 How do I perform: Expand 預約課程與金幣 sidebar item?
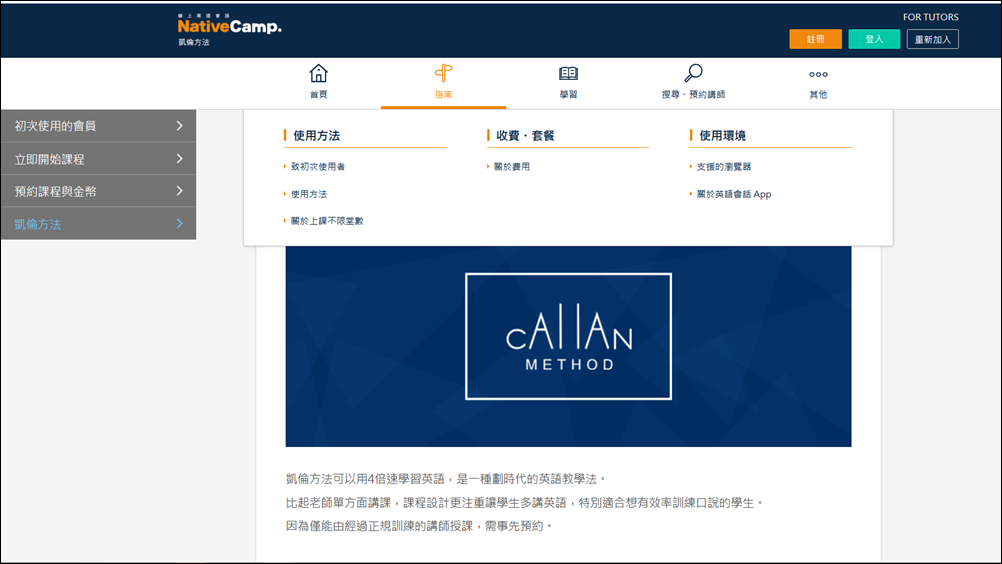click(98, 191)
